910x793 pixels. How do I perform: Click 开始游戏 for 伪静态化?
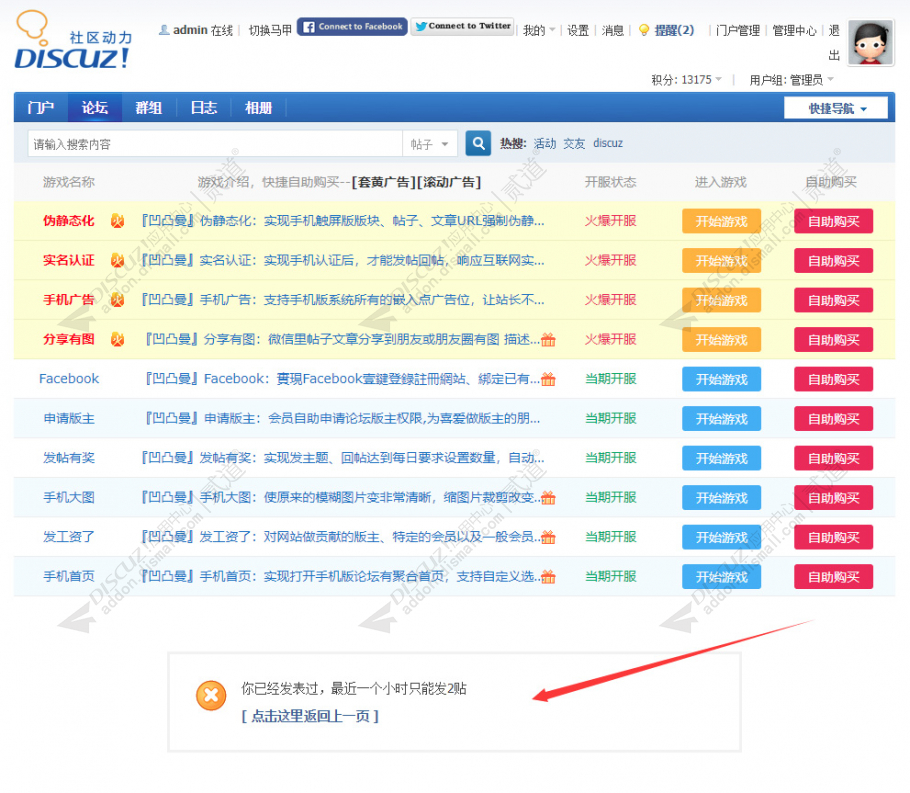point(721,221)
